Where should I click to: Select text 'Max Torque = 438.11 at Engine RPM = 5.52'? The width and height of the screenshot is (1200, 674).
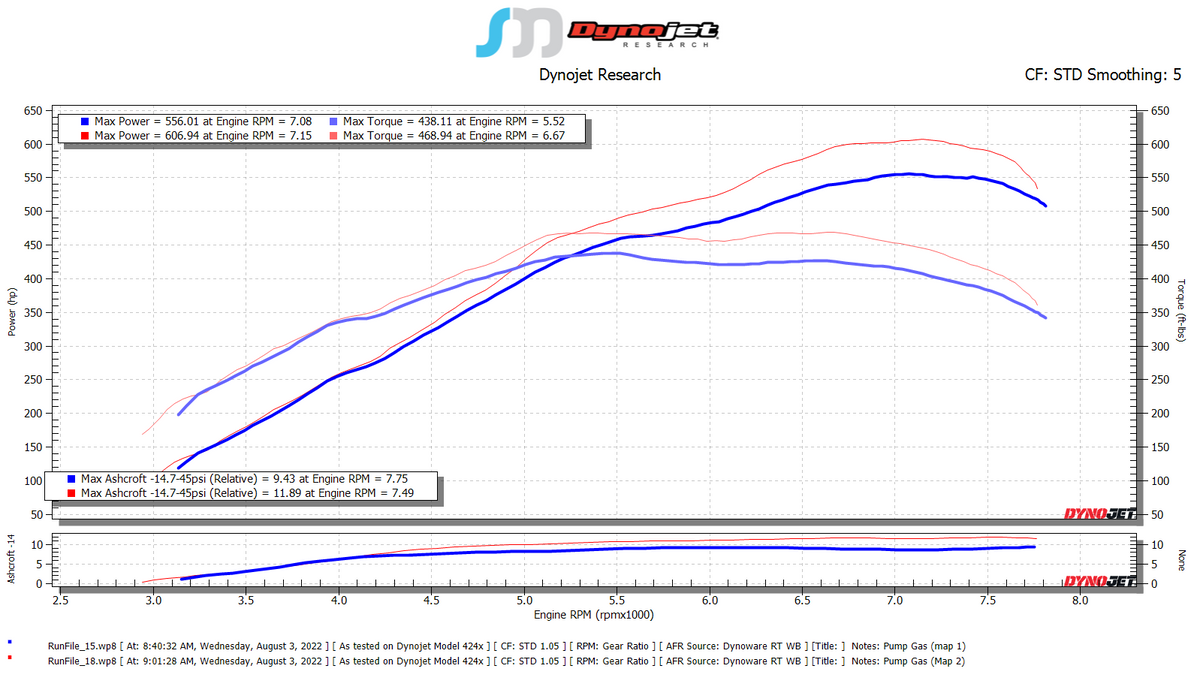(x=454, y=122)
